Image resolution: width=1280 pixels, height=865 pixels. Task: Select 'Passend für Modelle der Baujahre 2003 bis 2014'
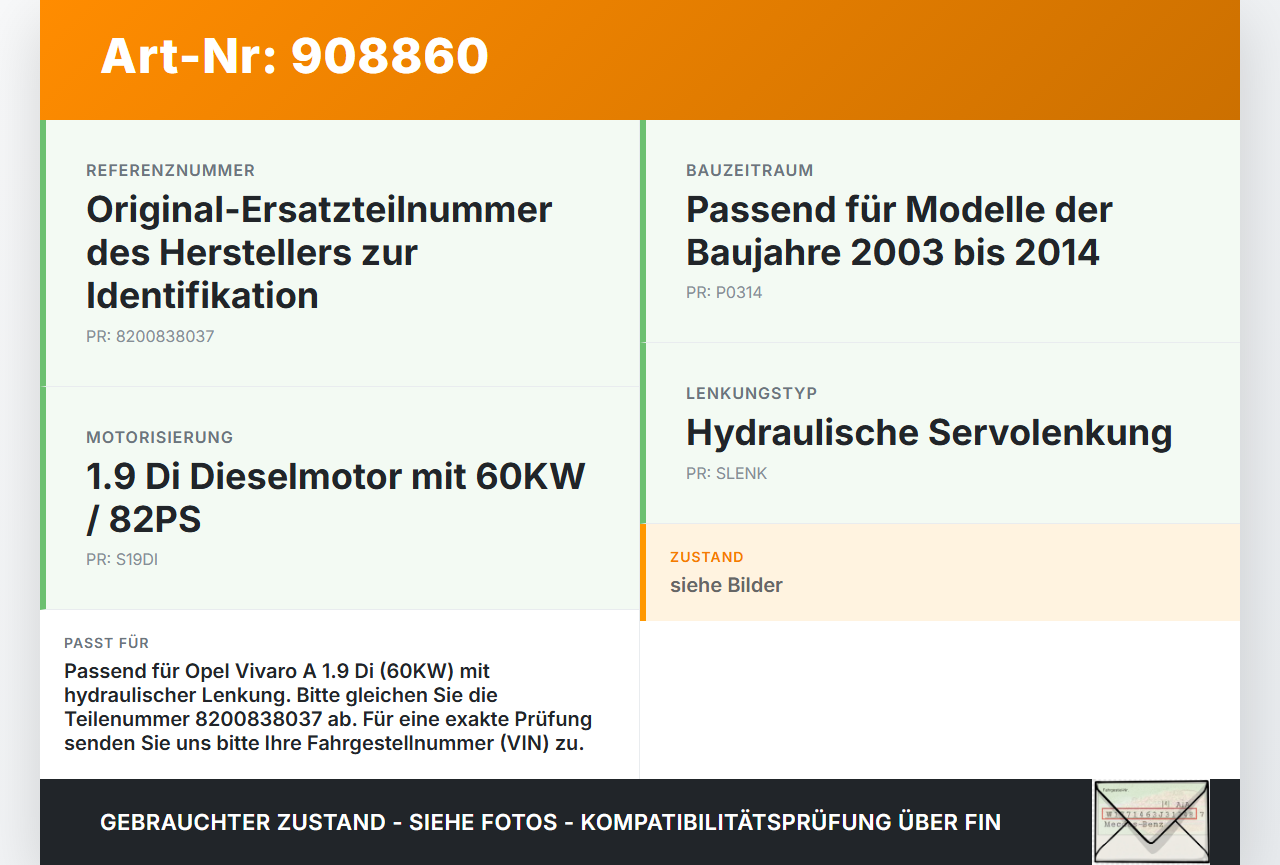click(x=899, y=231)
